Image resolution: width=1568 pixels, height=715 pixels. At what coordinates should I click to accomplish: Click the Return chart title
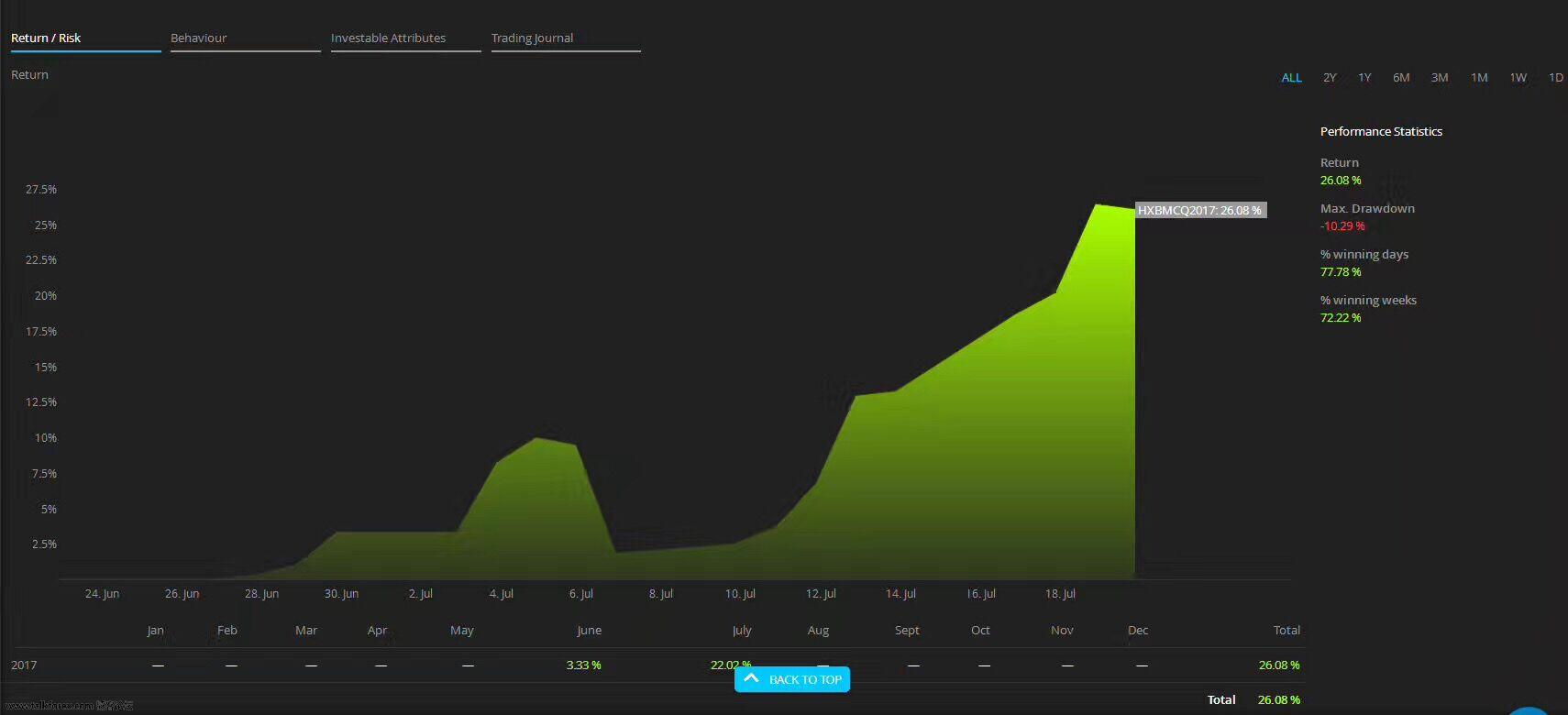pyautogui.click(x=29, y=75)
